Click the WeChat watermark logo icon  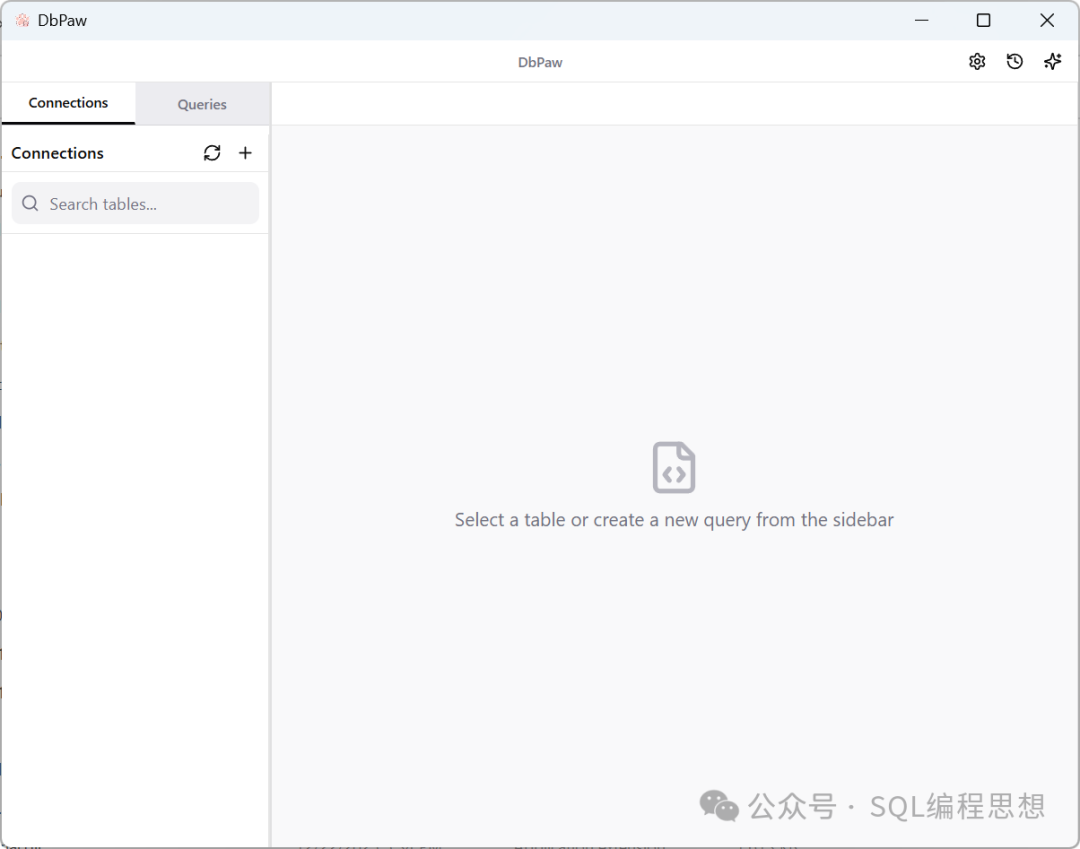[x=719, y=805]
